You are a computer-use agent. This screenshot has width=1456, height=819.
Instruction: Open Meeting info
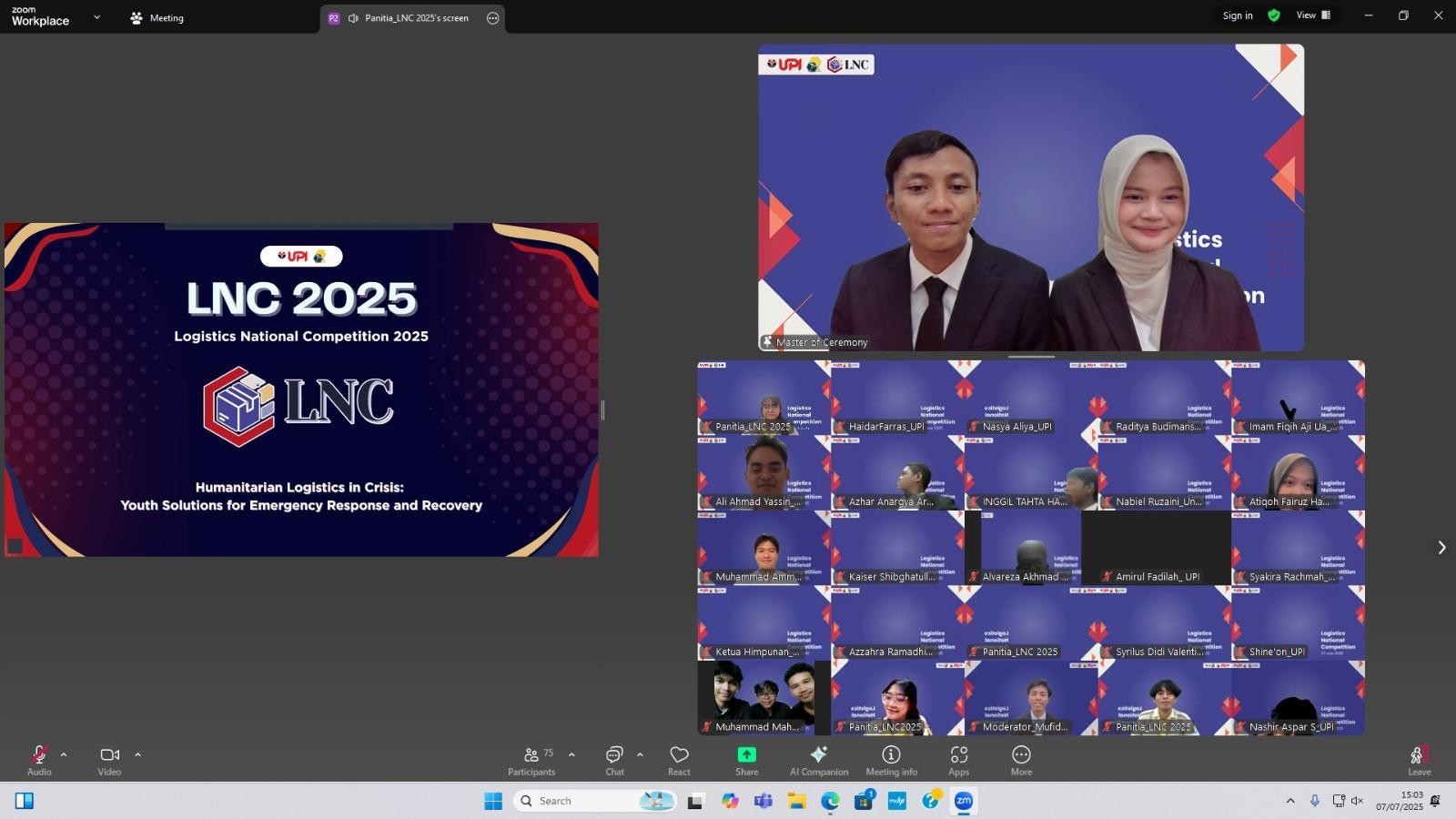point(892,761)
